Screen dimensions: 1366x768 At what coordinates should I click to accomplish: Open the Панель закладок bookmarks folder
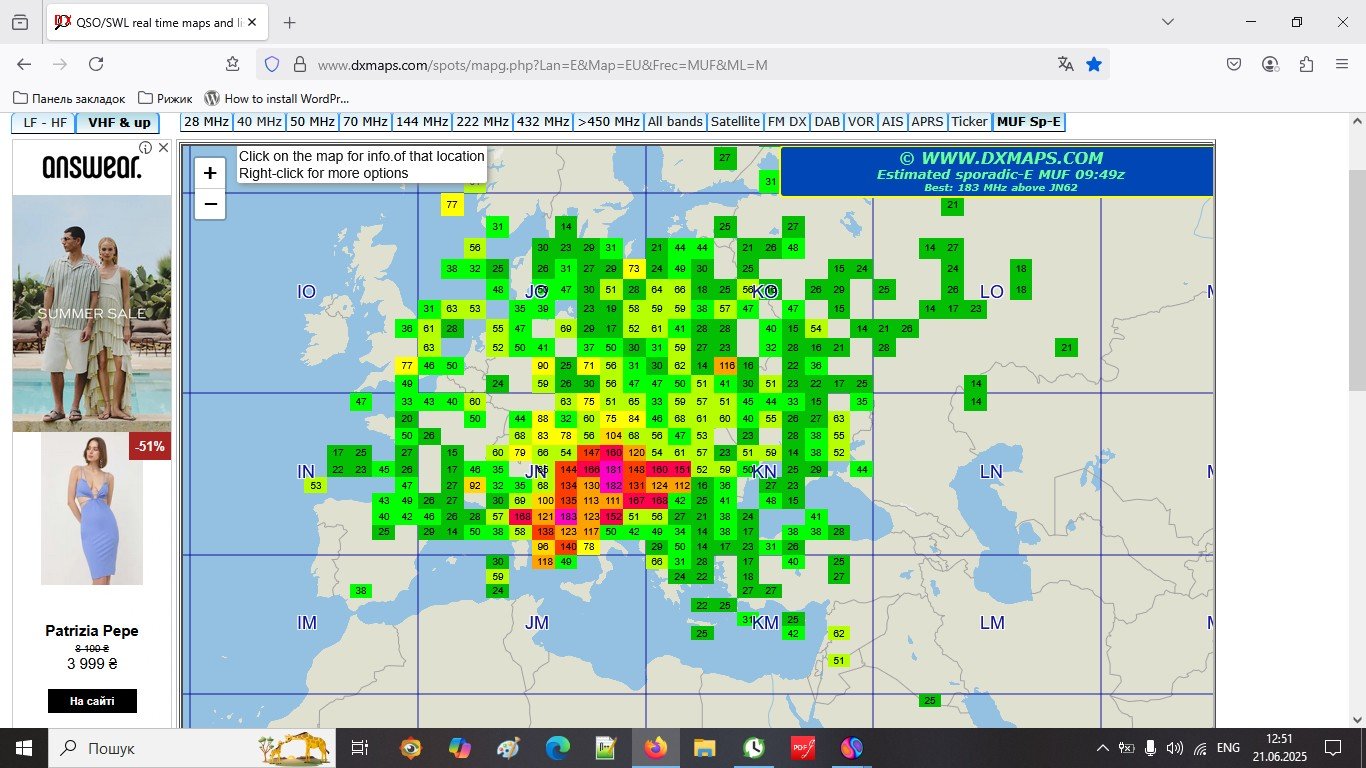click(69, 98)
